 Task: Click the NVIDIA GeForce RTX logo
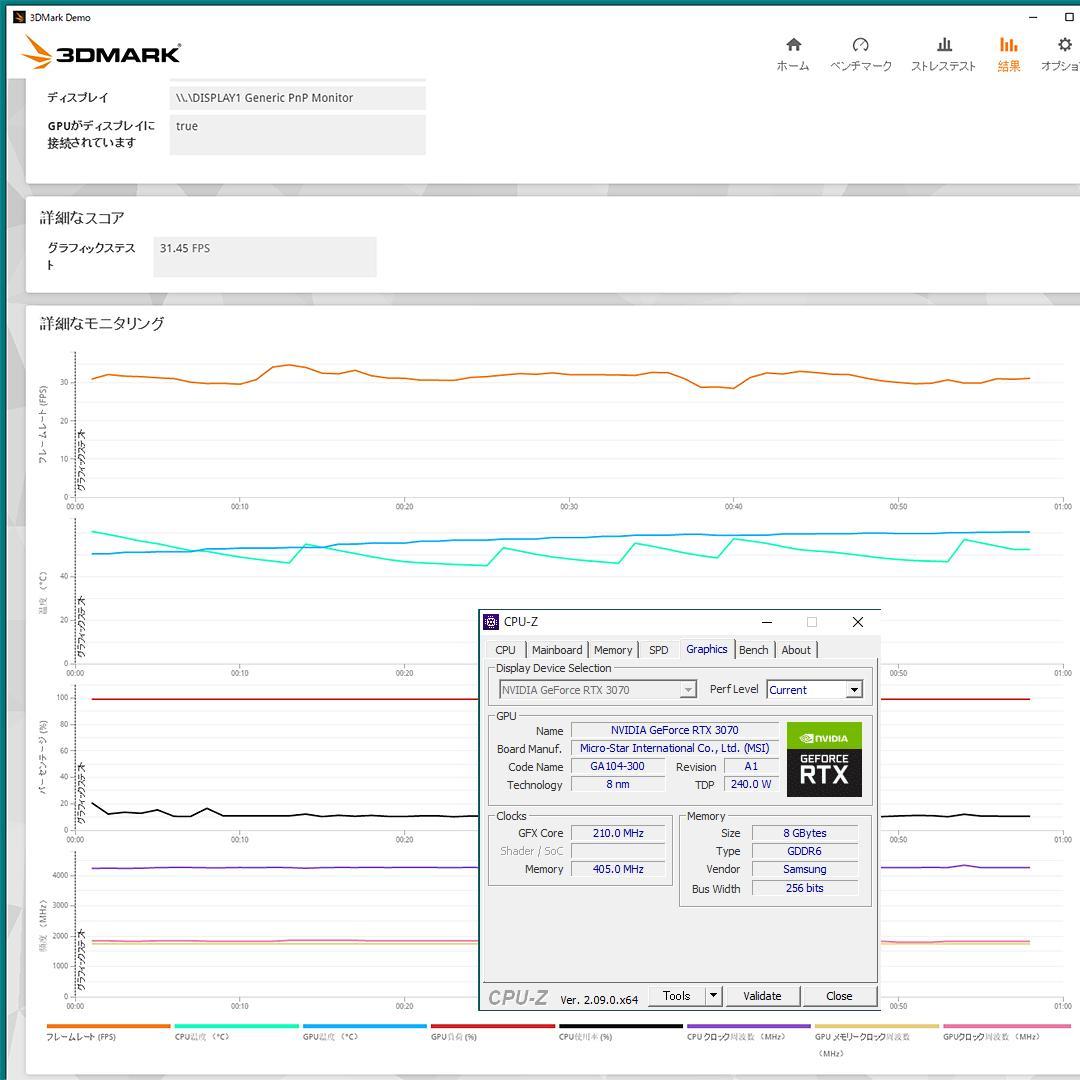pyautogui.click(x=824, y=759)
